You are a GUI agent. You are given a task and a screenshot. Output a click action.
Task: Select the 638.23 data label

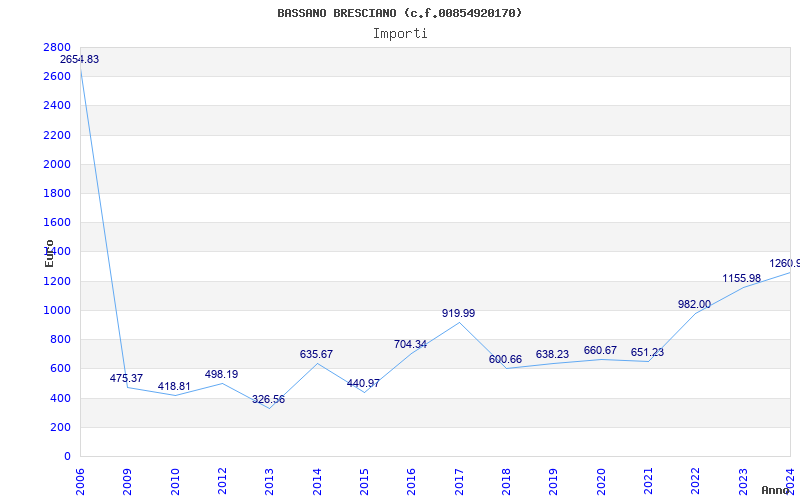552,354
